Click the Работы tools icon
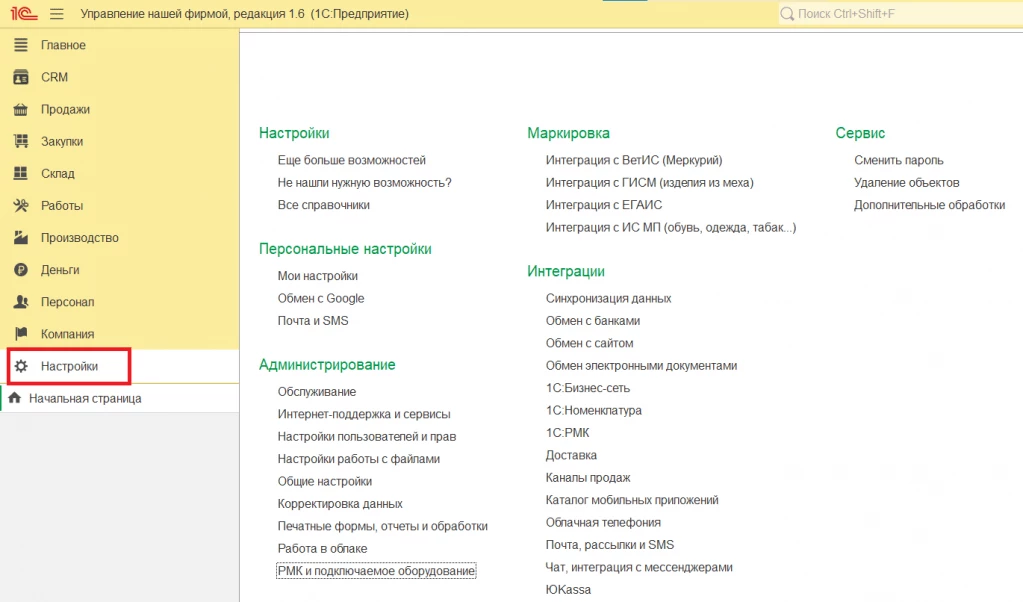 point(21,205)
